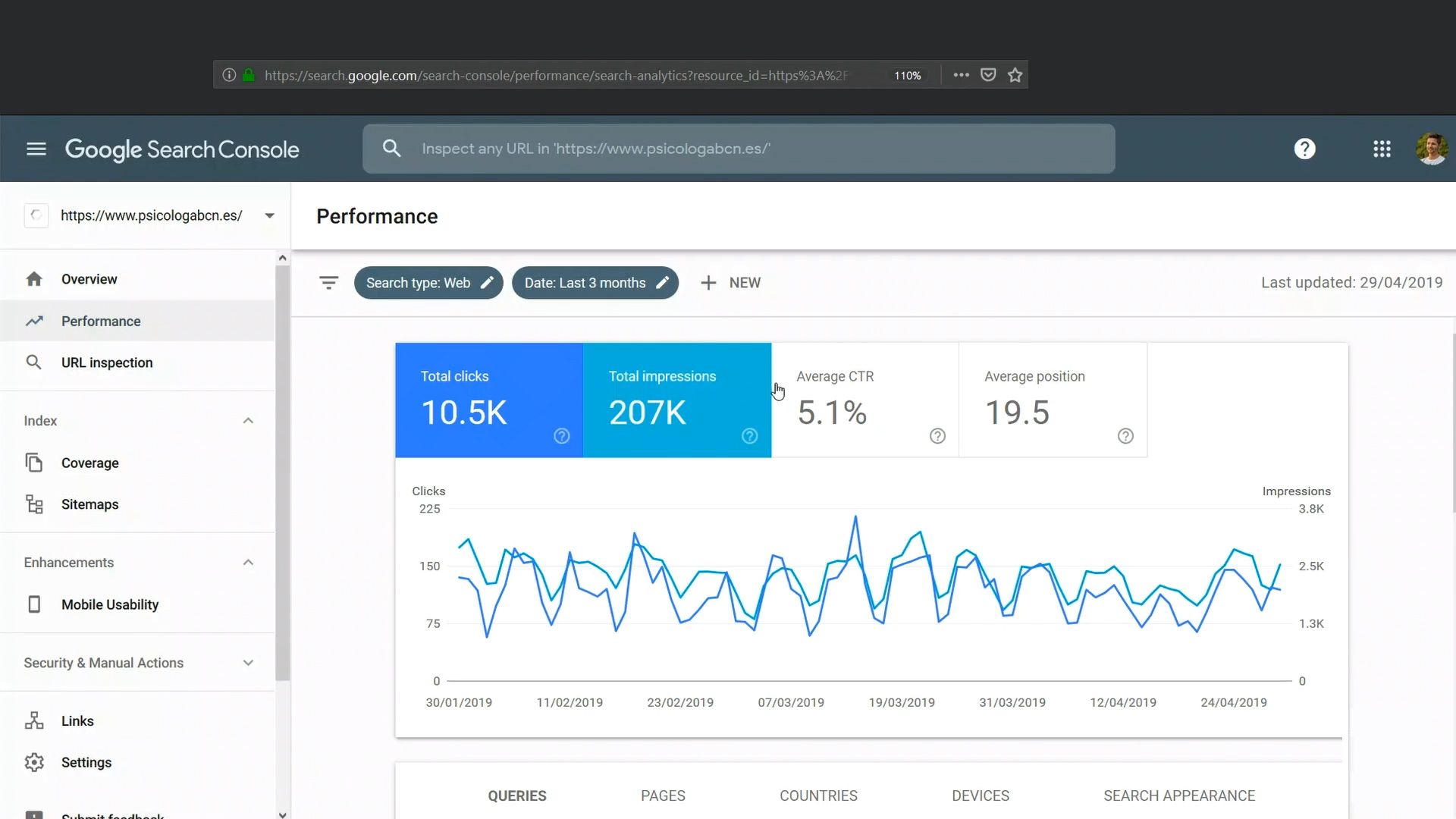The width and height of the screenshot is (1456, 819).
Task: Click the sidebar scrollbar thumb
Action: [x=282, y=473]
